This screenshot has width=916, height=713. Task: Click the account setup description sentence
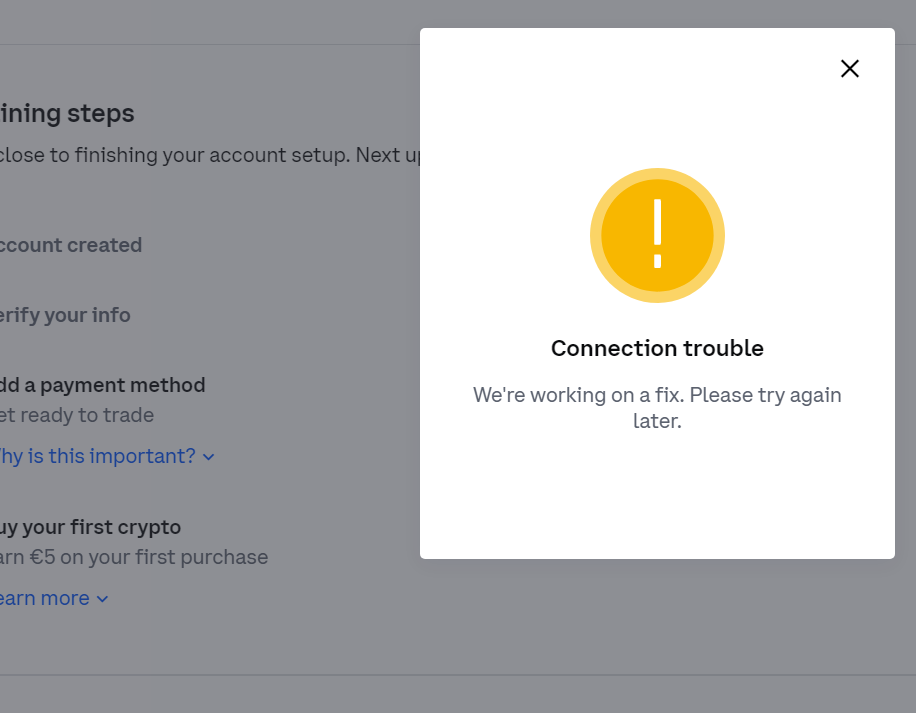[x=210, y=155]
